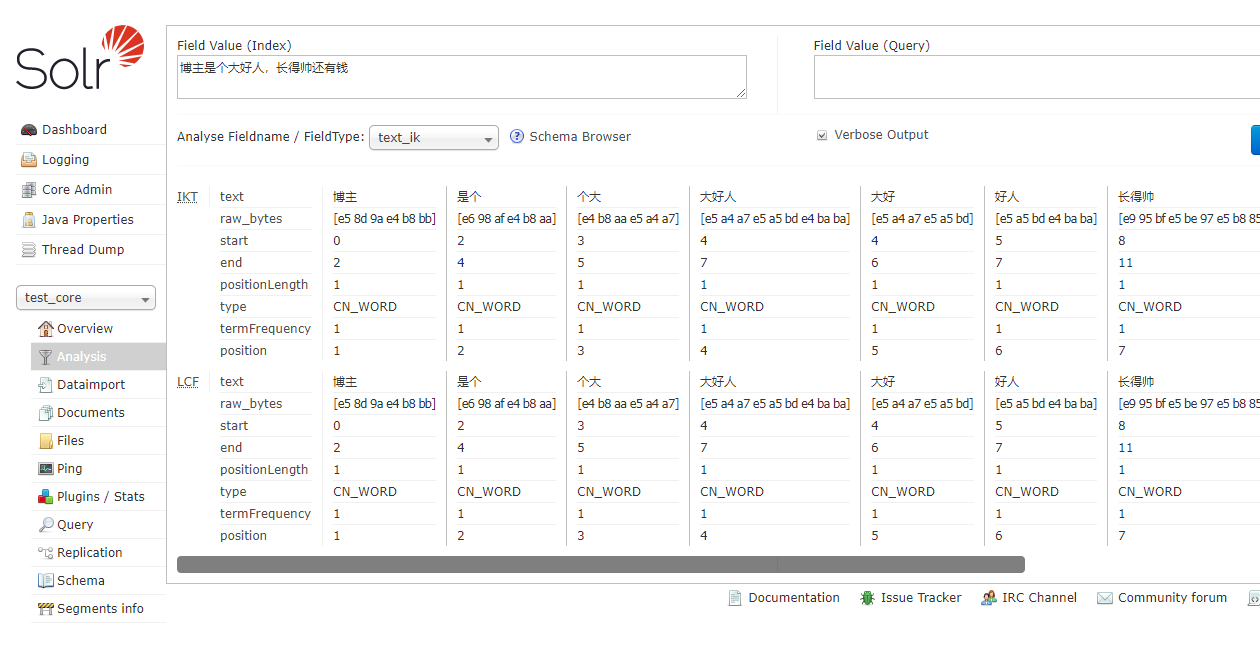Screen dimensions: 1260x657
Task: Open the Solr Dashboard
Action: [x=74, y=129]
